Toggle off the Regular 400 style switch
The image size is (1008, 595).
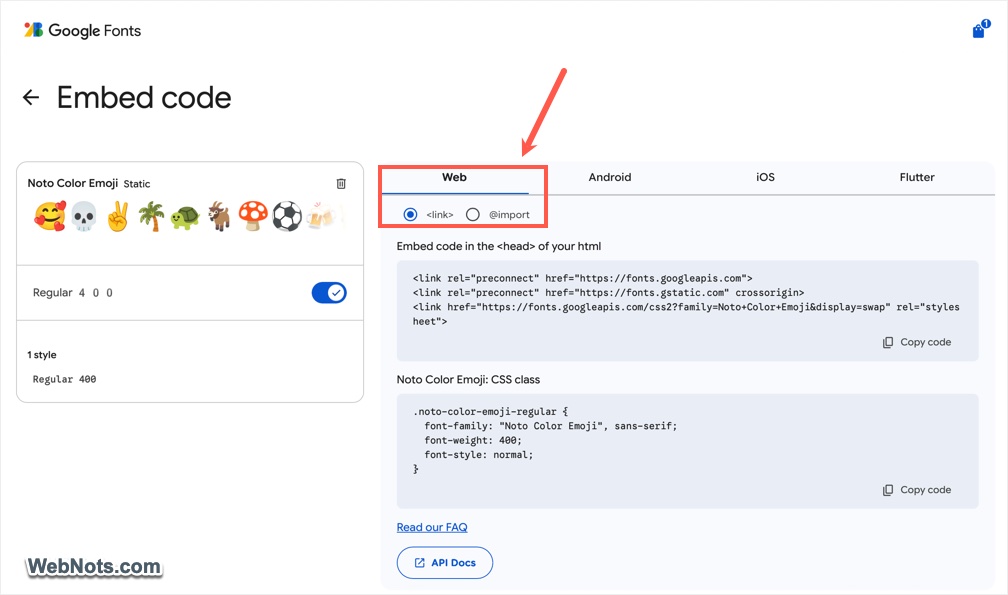(329, 293)
